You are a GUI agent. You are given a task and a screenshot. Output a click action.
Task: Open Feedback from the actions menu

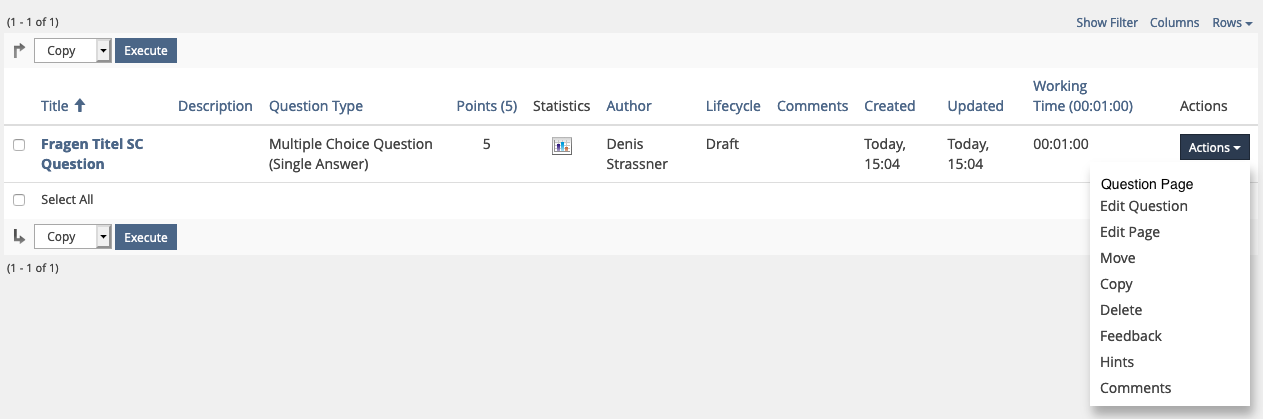tap(1130, 336)
